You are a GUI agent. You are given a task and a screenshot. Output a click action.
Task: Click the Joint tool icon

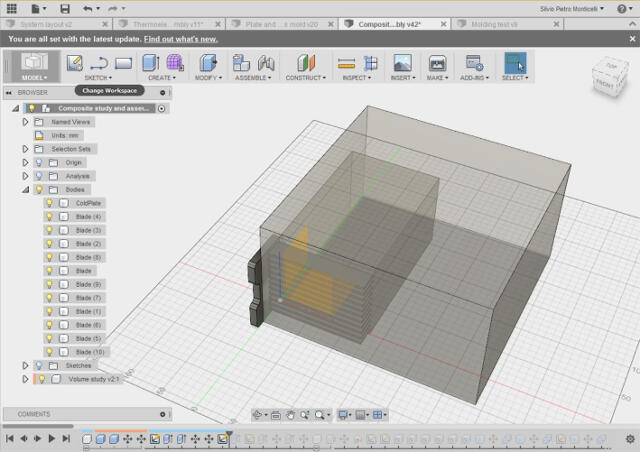266,63
